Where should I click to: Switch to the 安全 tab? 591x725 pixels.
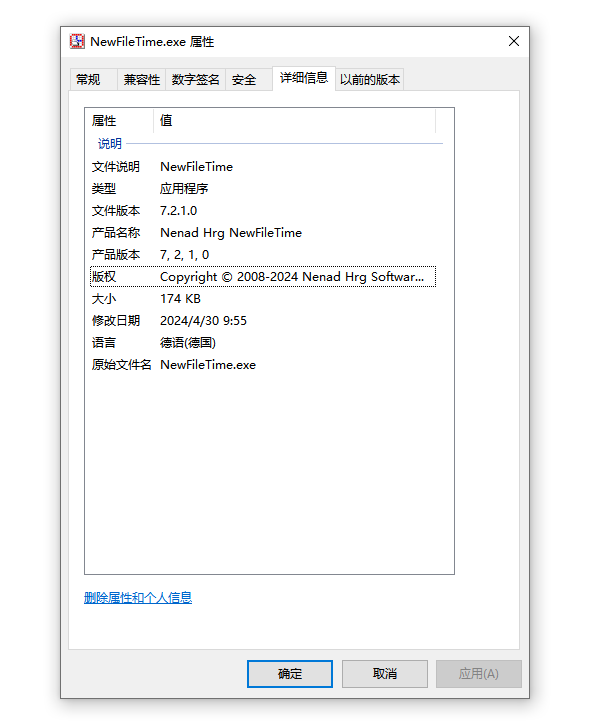[x=248, y=80]
